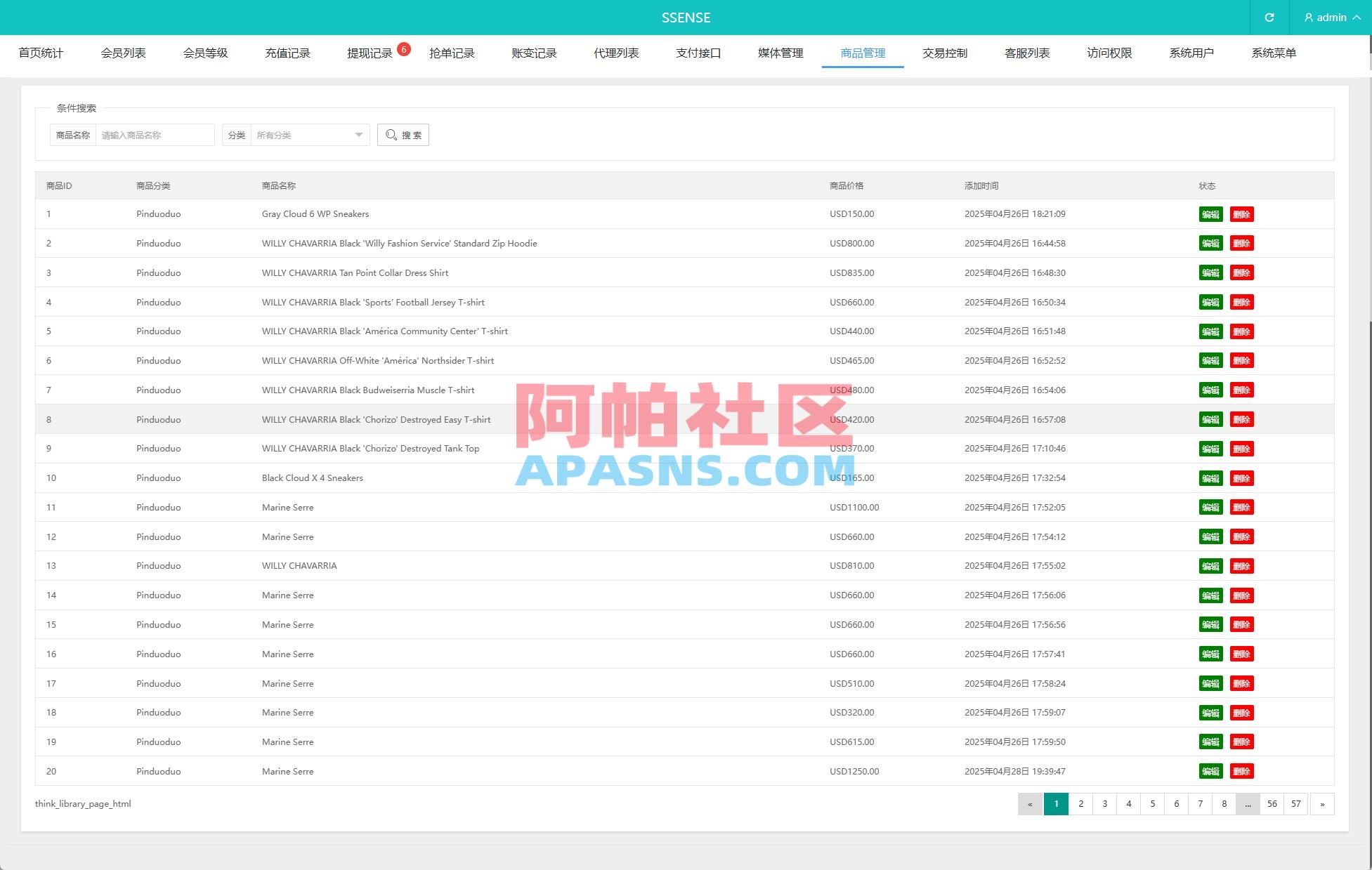Go to page 2 in pagination

click(x=1080, y=803)
